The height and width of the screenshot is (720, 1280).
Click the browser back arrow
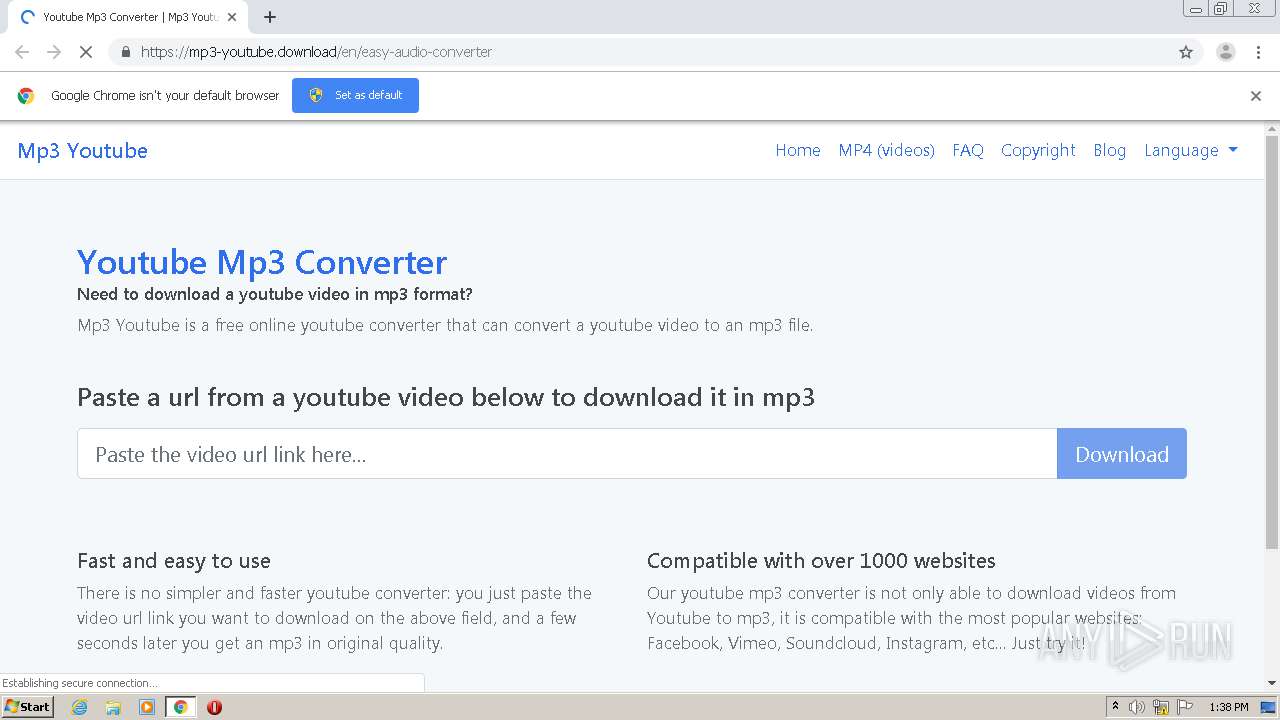22,52
